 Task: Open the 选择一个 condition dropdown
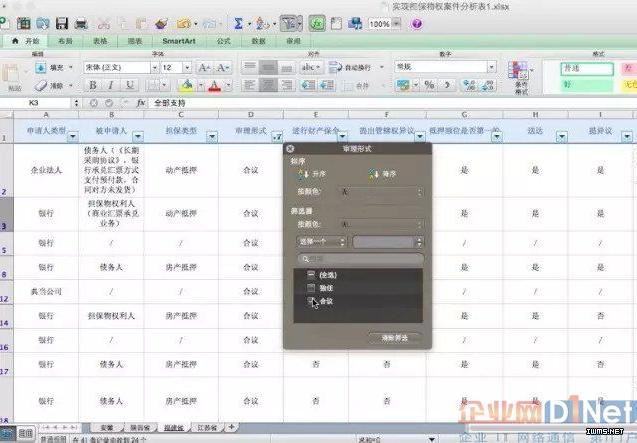pos(320,242)
